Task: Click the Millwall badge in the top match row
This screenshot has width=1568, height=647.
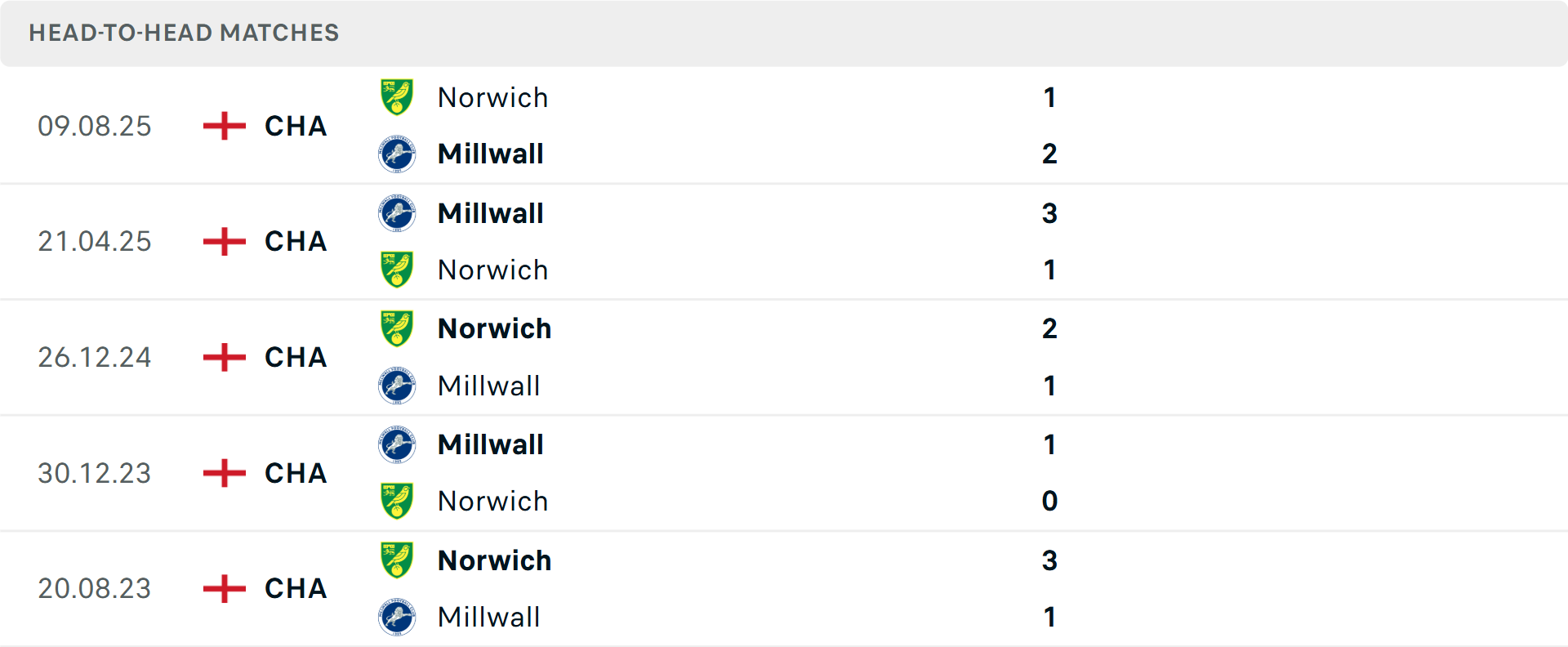Action: pos(398,154)
